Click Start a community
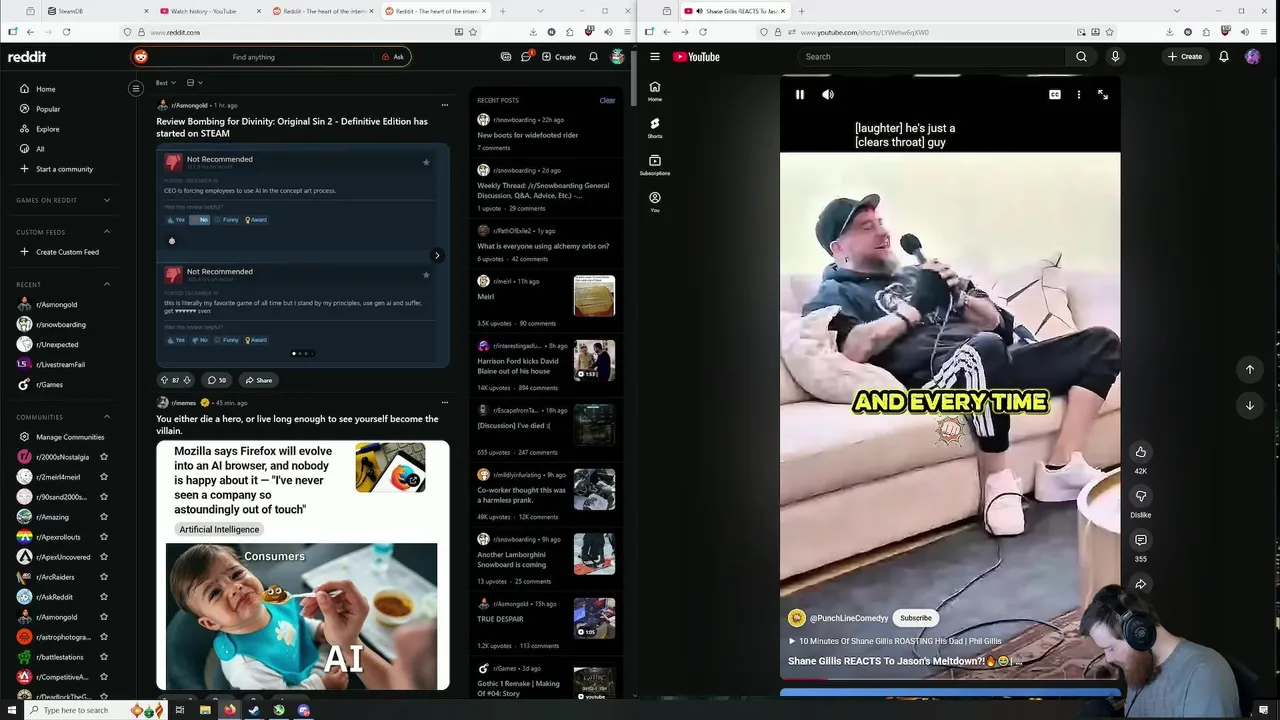 point(64,169)
